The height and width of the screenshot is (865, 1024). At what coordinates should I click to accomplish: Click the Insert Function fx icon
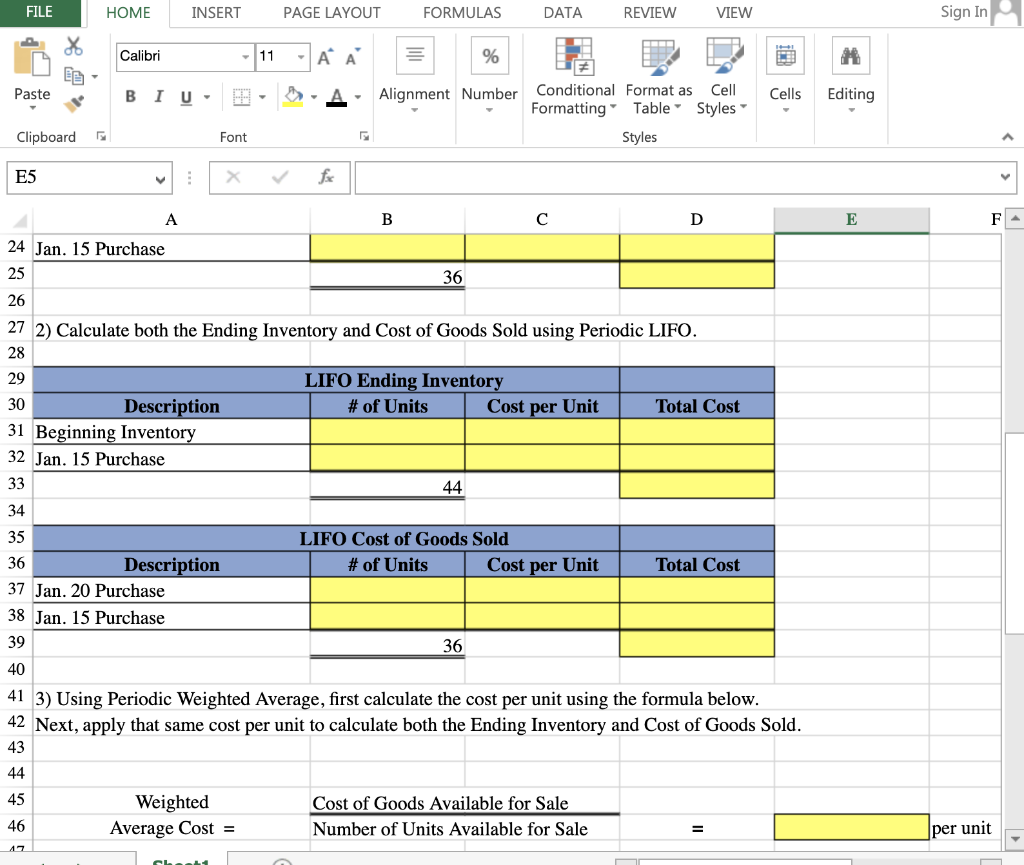point(326,177)
